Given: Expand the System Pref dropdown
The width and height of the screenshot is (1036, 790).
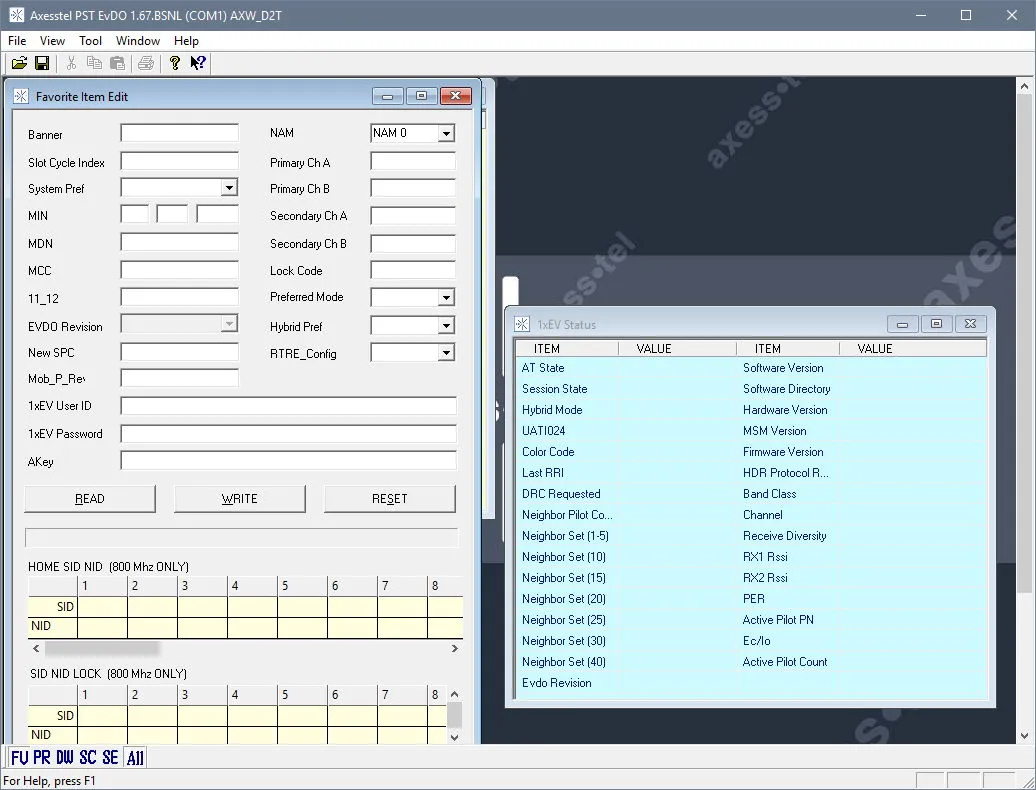Looking at the screenshot, I should click(x=229, y=188).
